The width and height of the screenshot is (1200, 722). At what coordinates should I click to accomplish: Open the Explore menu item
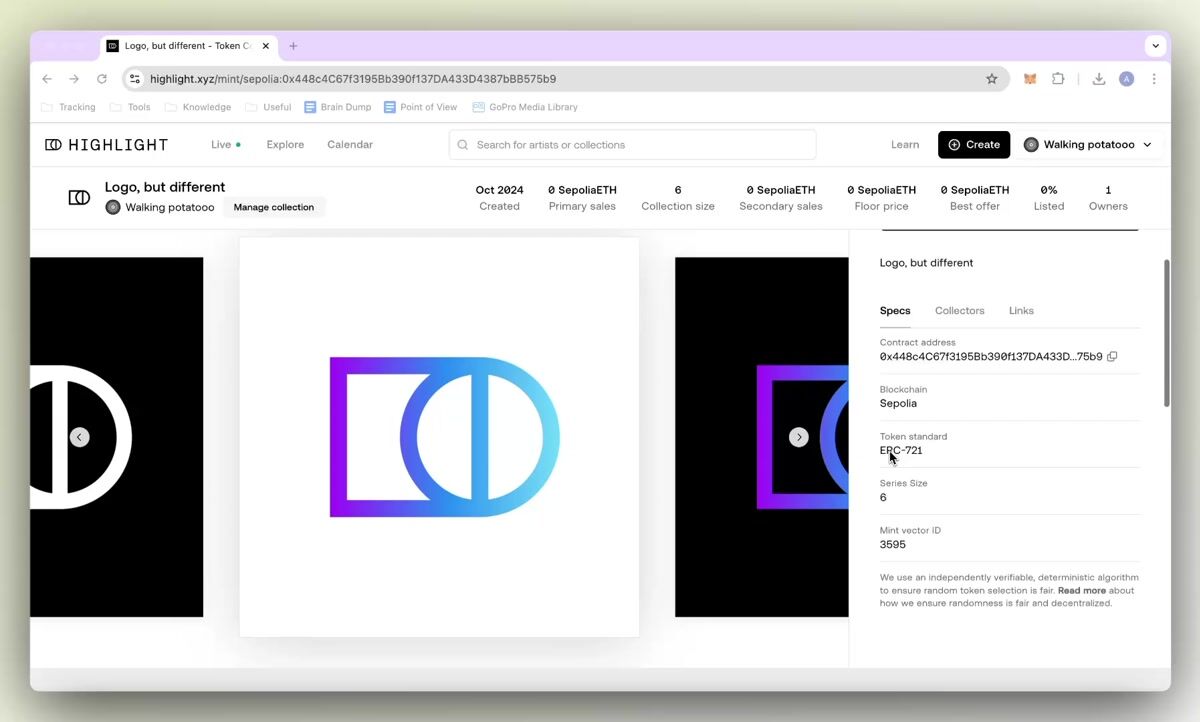click(x=285, y=145)
